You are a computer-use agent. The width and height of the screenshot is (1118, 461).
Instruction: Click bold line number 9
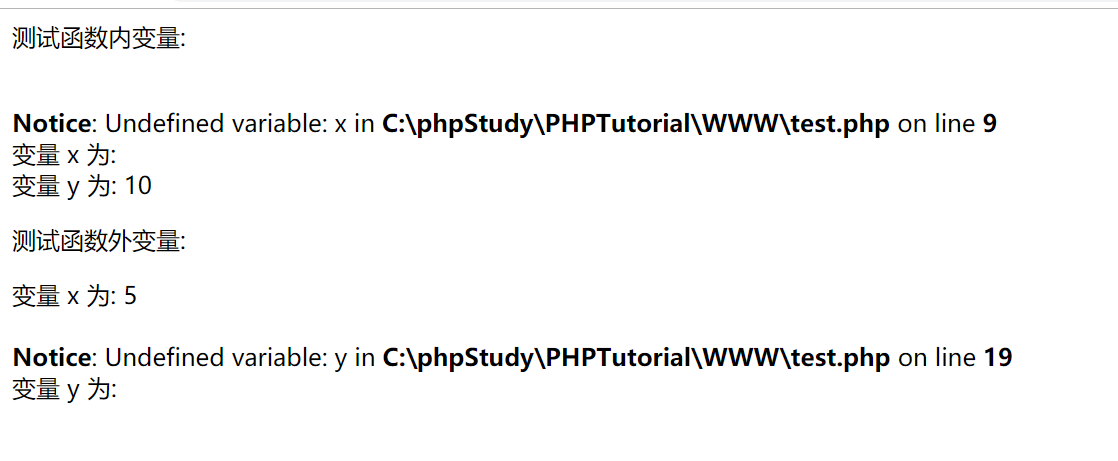[x=990, y=124]
